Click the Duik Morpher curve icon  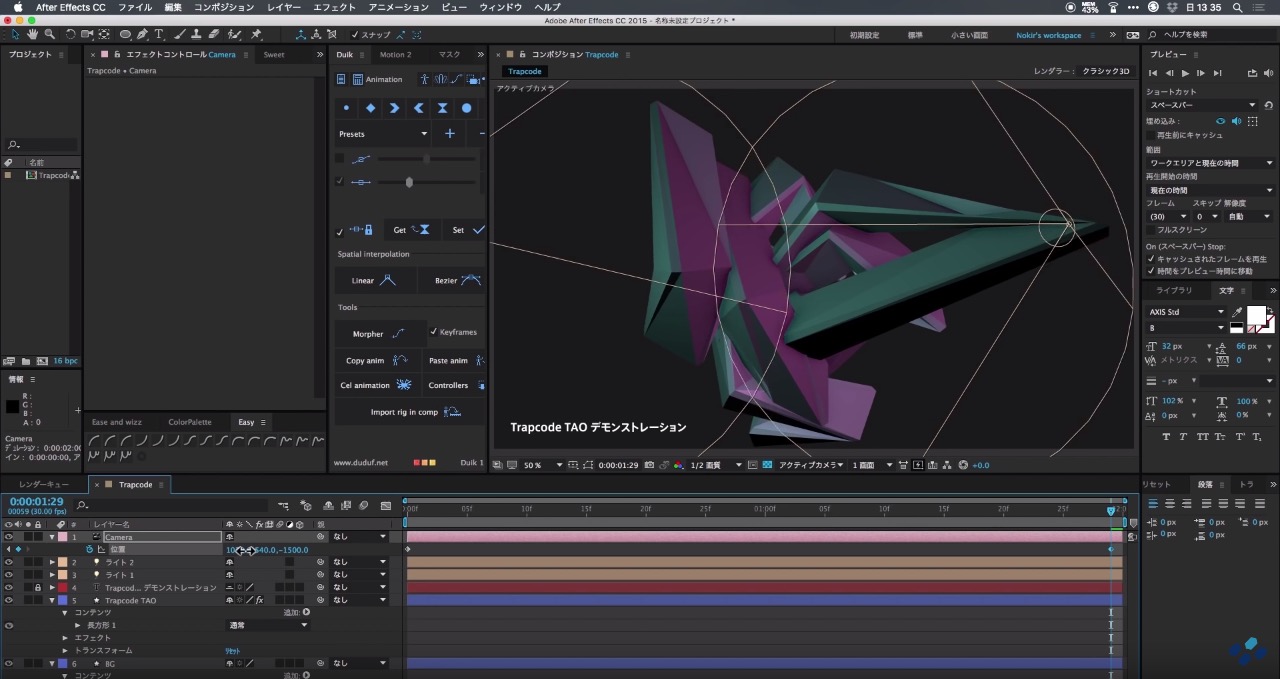tap(398, 334)
